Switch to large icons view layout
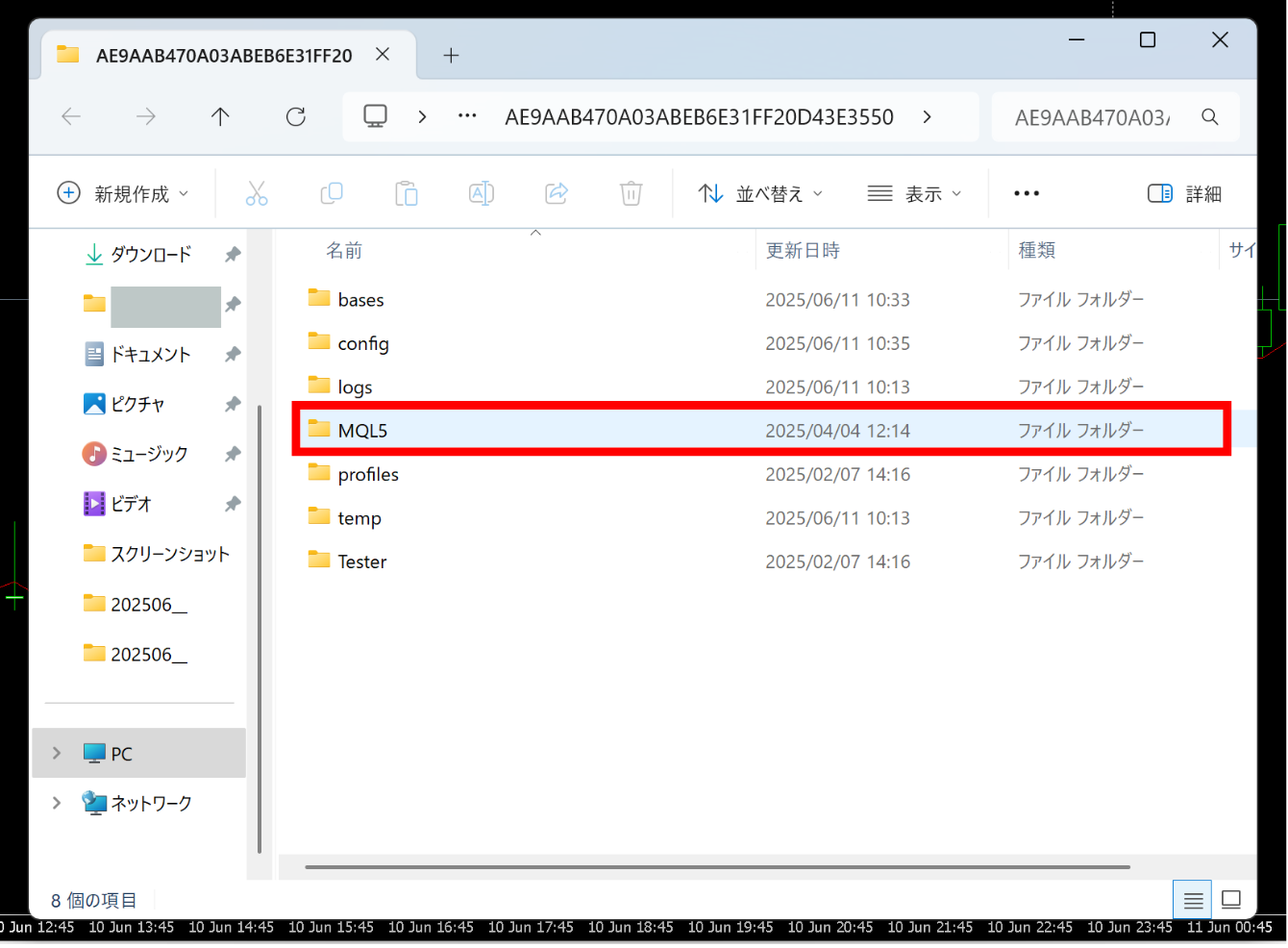 (1231, 900)
